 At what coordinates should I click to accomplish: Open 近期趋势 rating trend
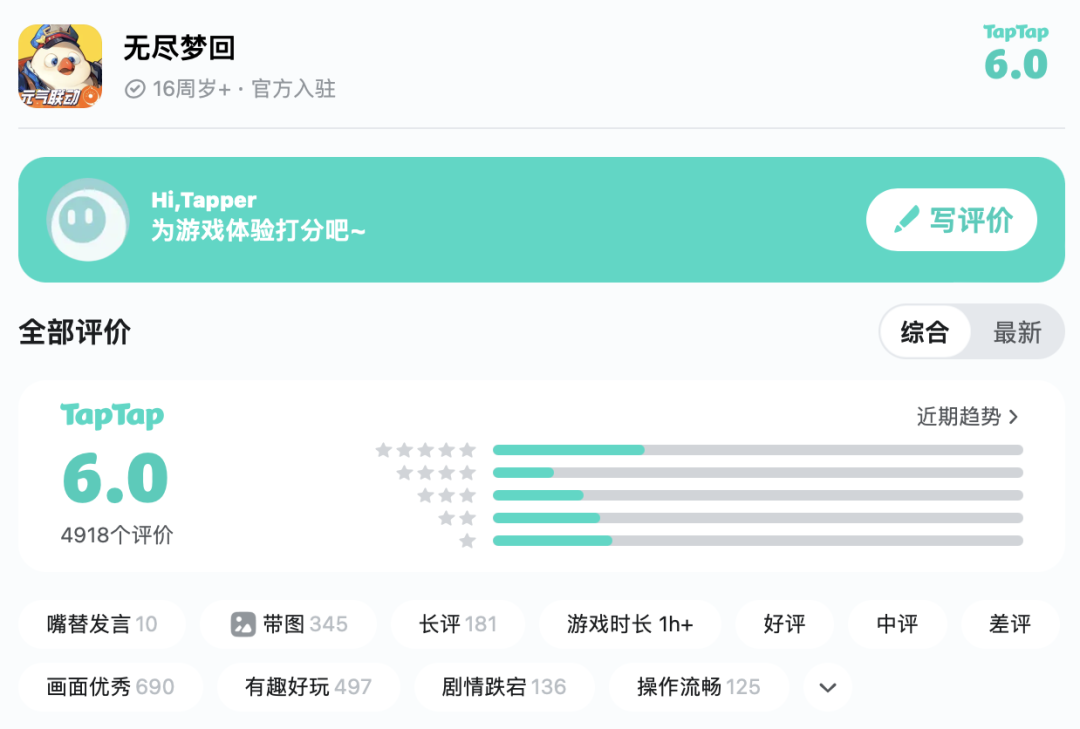pos(967,417)
